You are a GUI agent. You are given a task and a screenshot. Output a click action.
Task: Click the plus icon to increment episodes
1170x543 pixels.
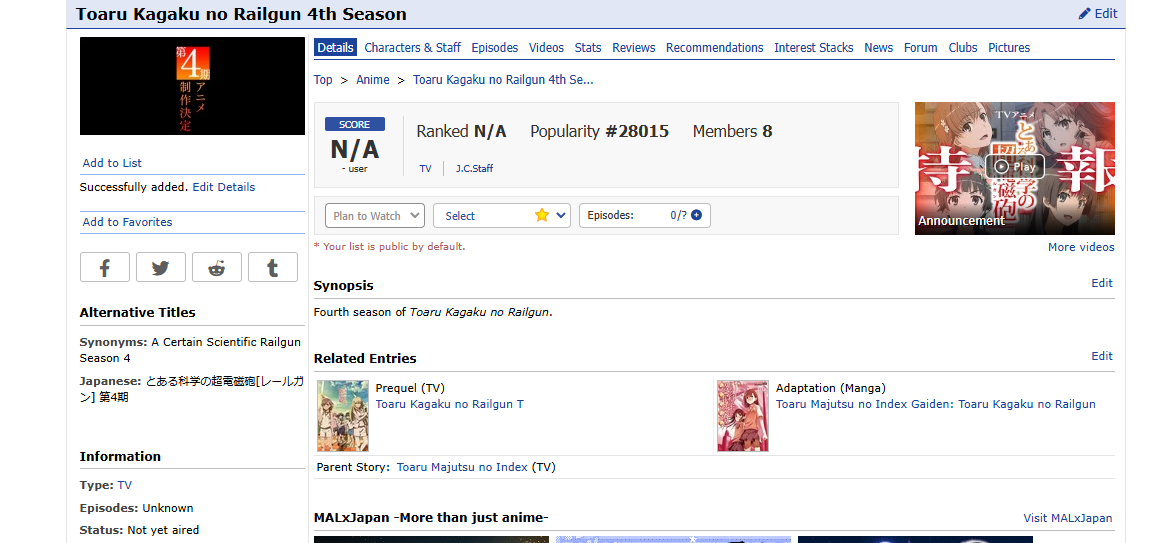(x=696, y=216)
